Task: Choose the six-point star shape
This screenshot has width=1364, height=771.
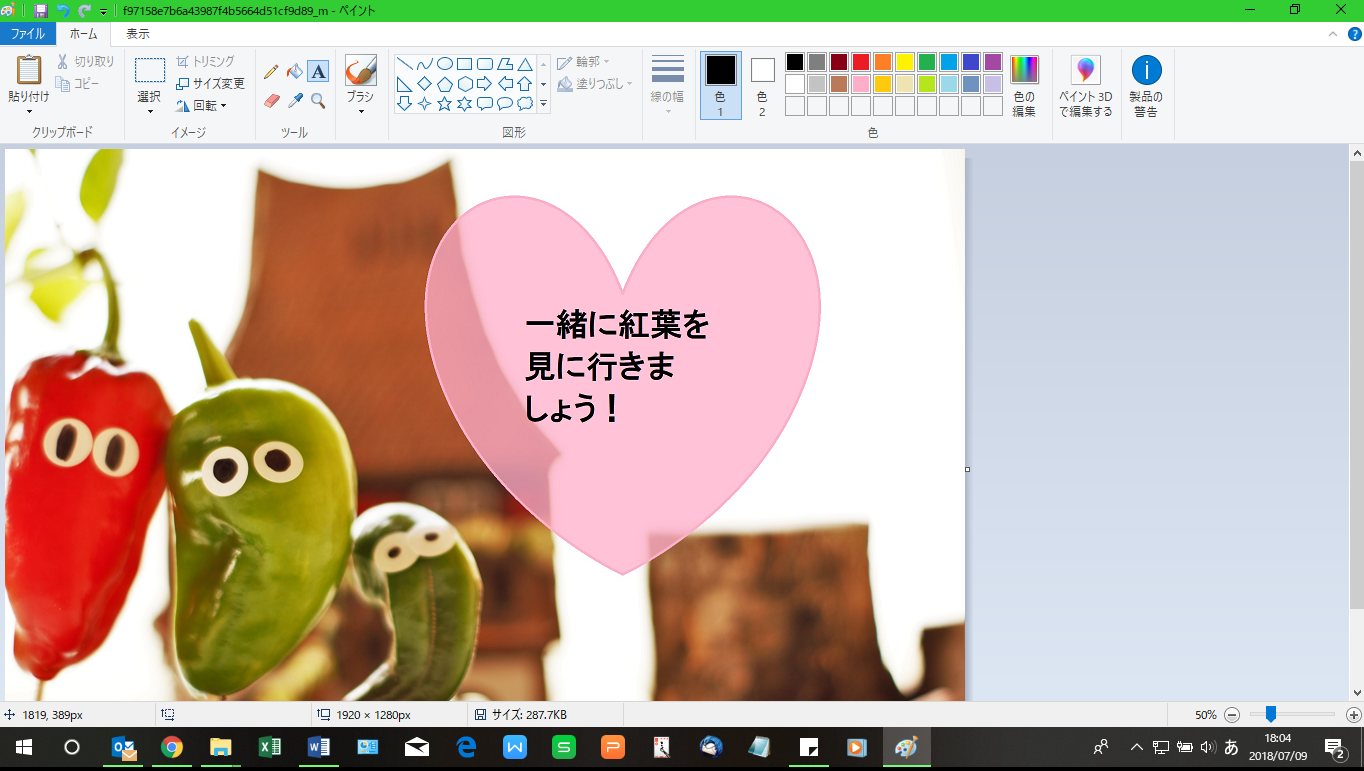Action: tap(465, 103)
